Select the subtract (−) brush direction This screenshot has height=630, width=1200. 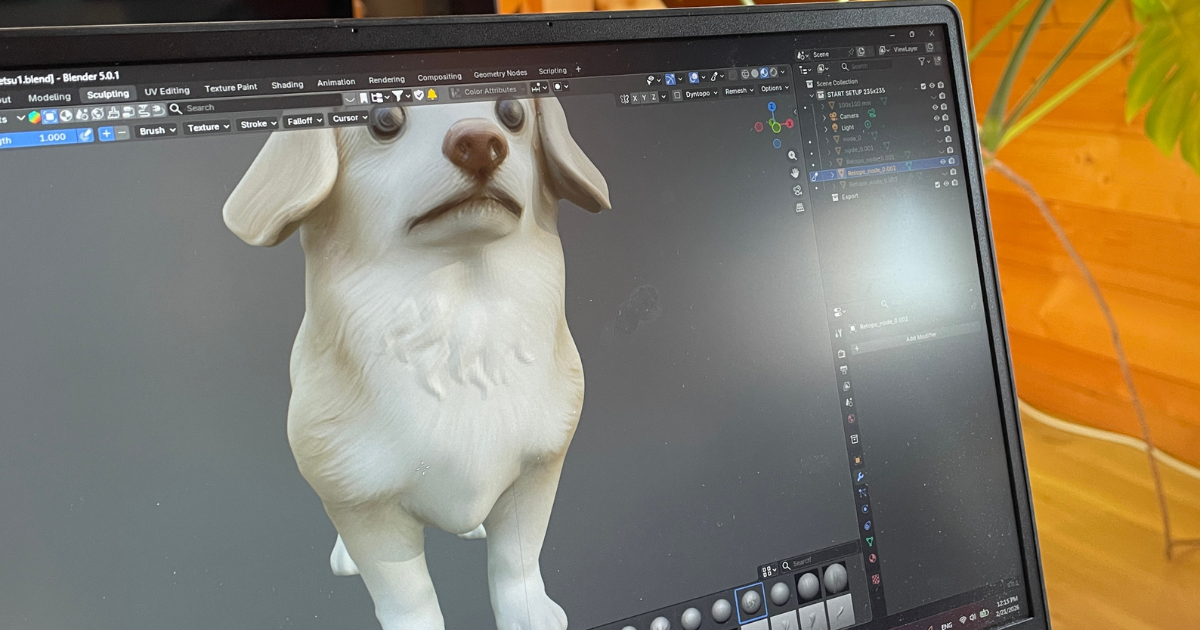pyautogui.click(x=122, y=133)
